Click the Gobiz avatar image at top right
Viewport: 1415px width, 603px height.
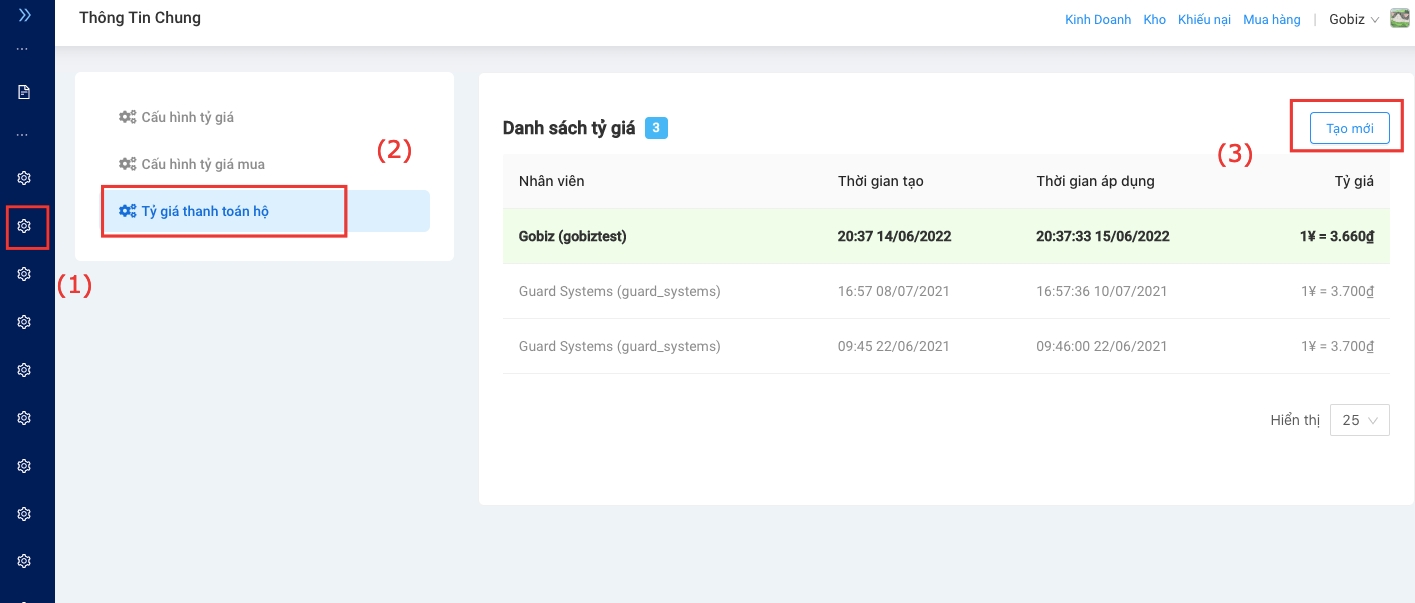tap(1399, 19)
